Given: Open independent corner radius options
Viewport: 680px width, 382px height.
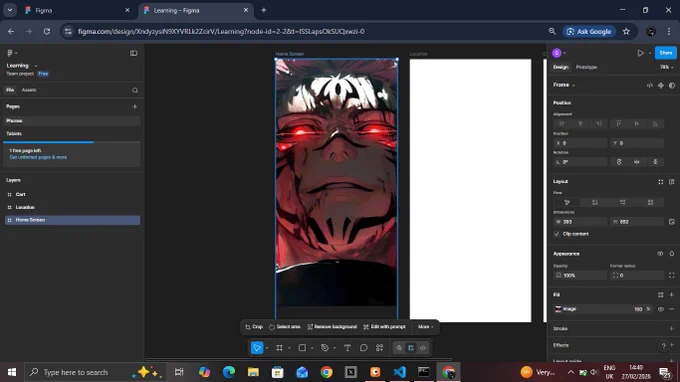Looking at the screenshot, I should [671, 275].
